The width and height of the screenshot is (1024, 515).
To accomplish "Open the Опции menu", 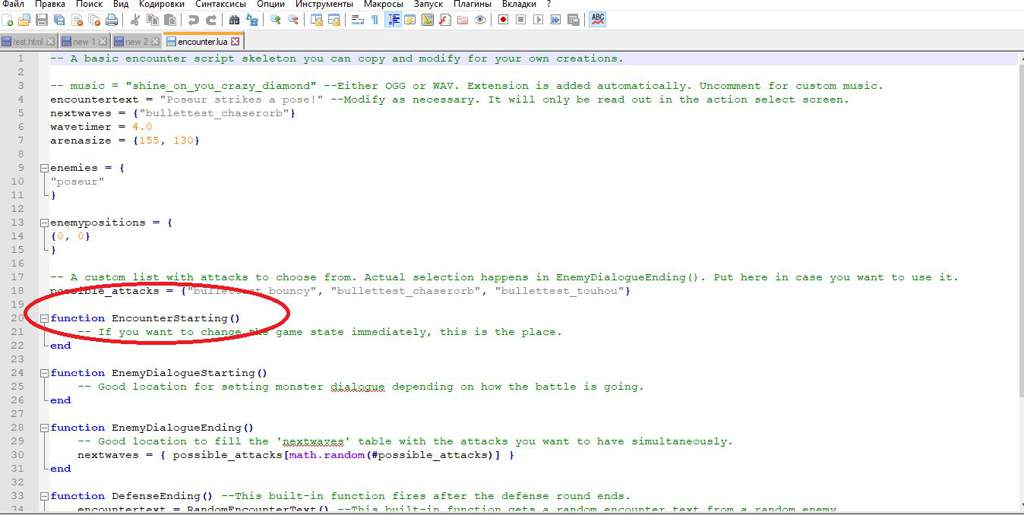I will coord(270,4).
